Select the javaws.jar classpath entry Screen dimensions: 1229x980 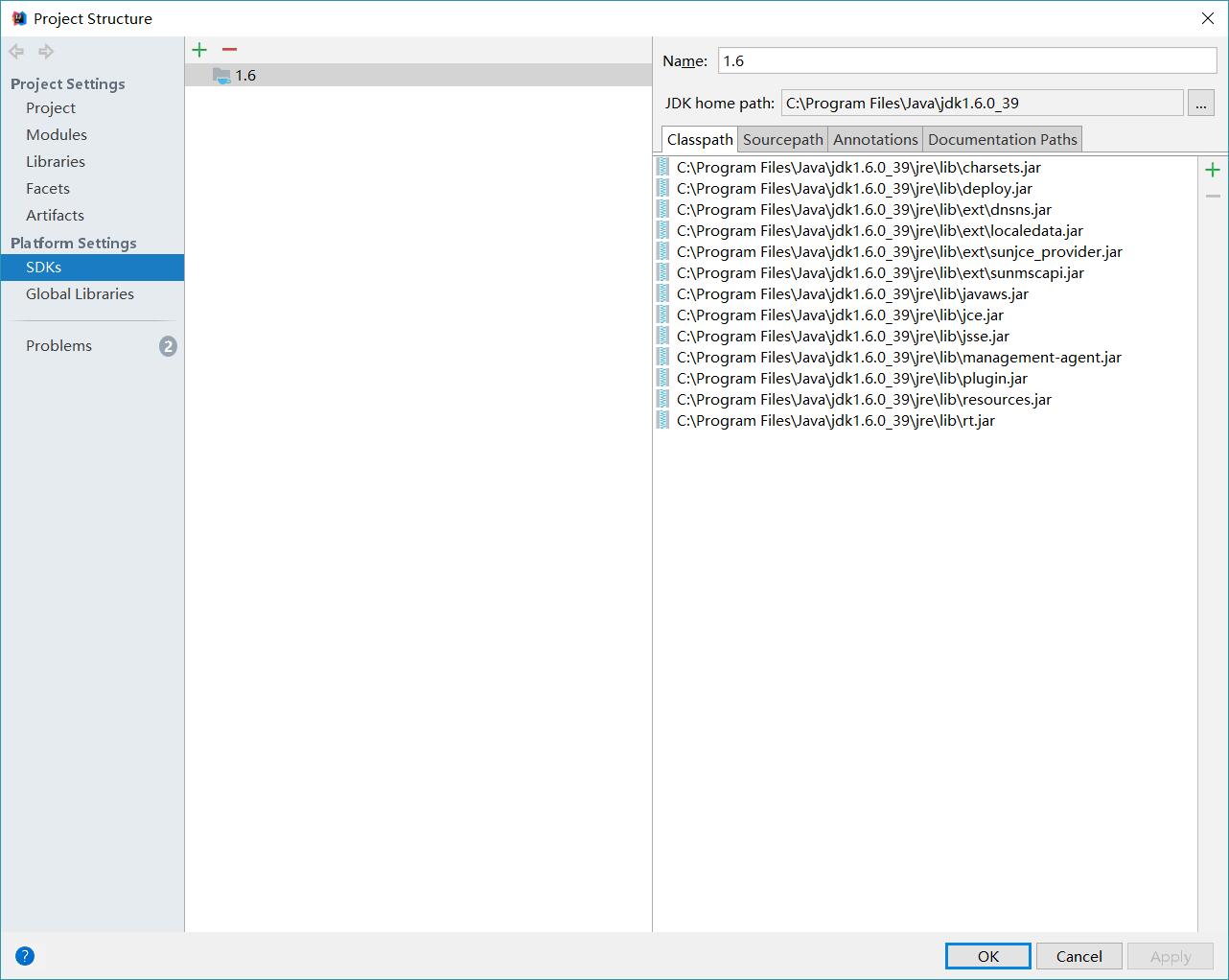click(925, 293)
